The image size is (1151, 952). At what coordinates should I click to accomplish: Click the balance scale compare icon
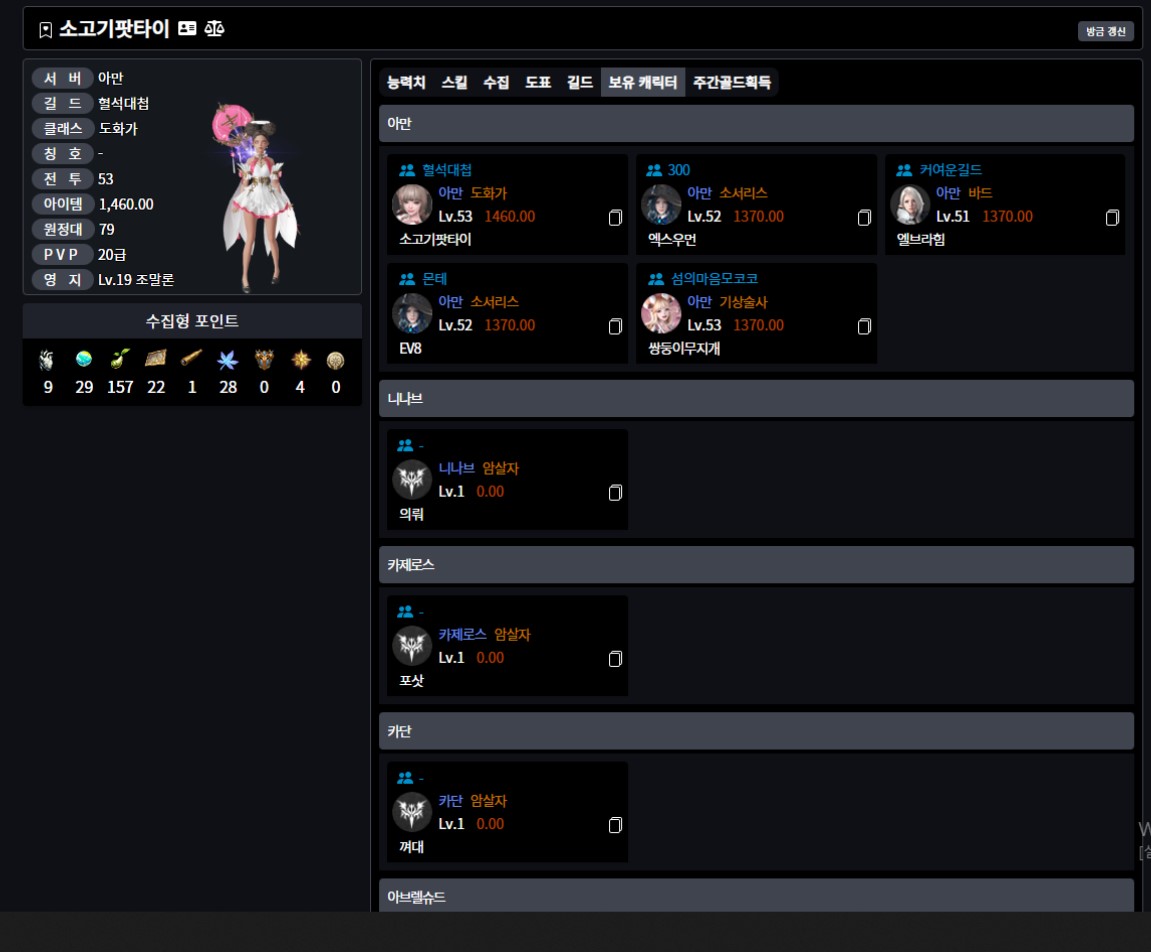[x=214, y=29]
